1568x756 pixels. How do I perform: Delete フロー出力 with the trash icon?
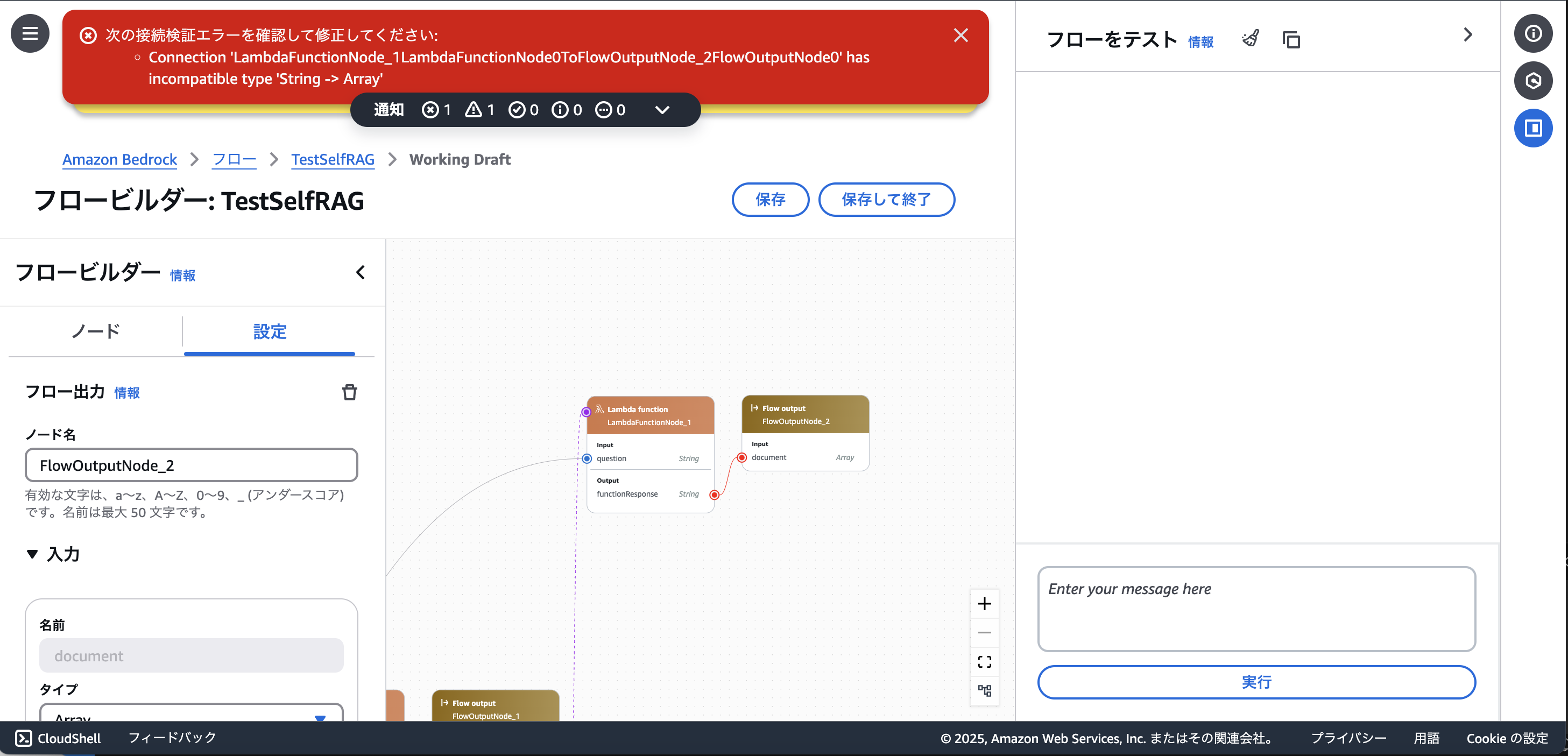point(350,392)
